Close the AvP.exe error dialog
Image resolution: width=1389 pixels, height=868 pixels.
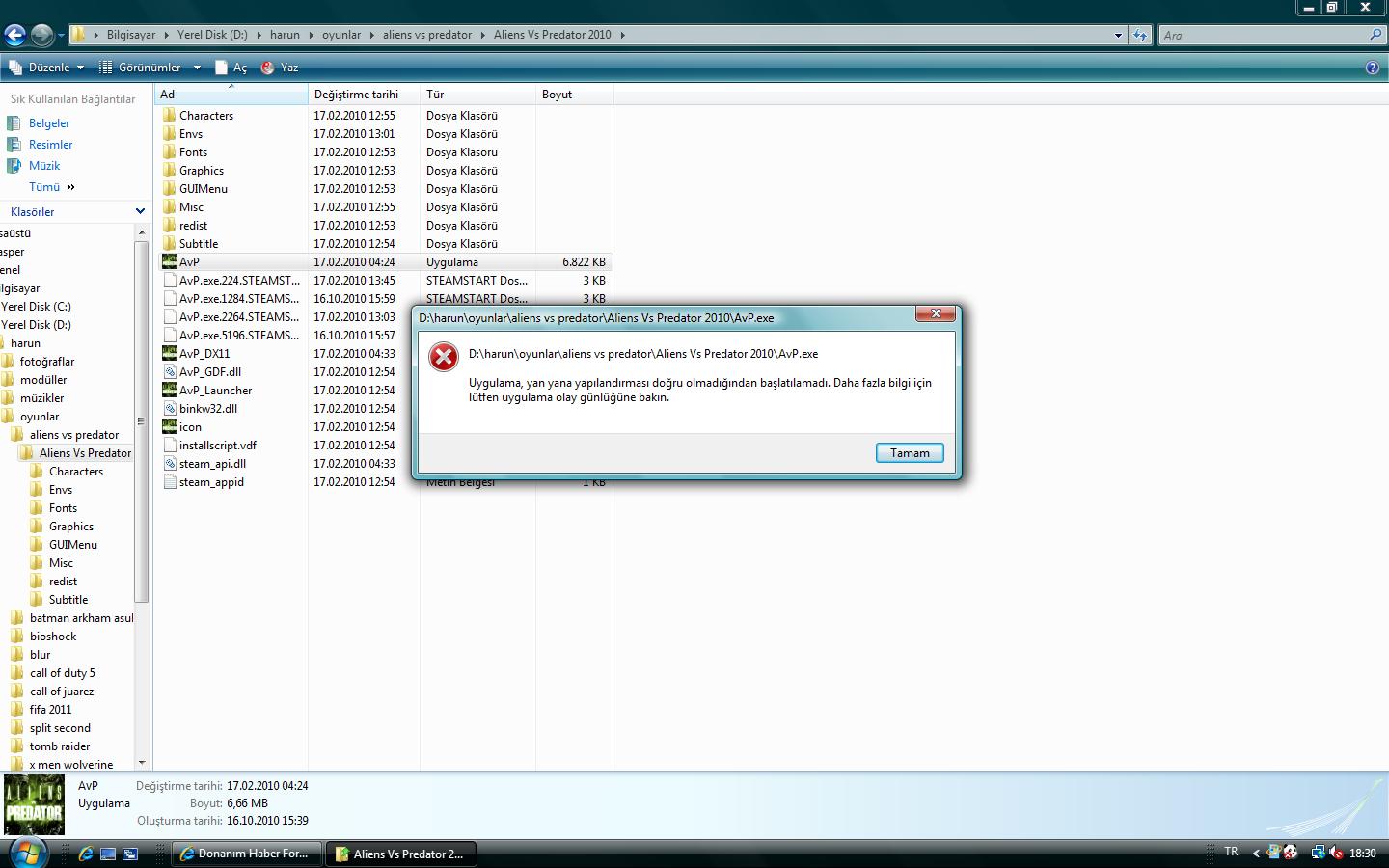pyautogui.click(x=935, y=314)
